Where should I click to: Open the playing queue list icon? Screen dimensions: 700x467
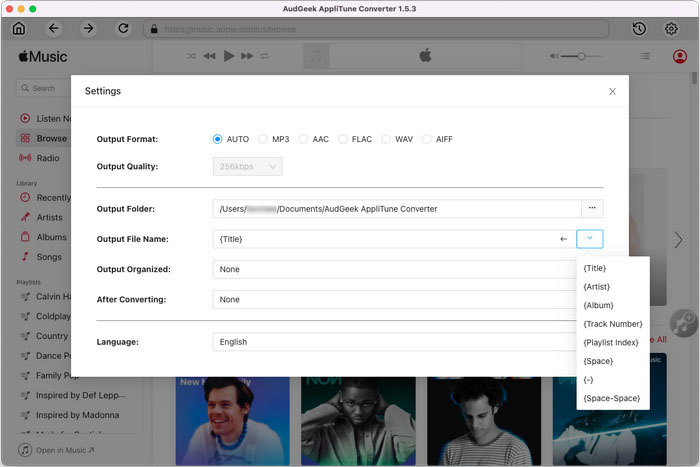click(x=645, y=56)
